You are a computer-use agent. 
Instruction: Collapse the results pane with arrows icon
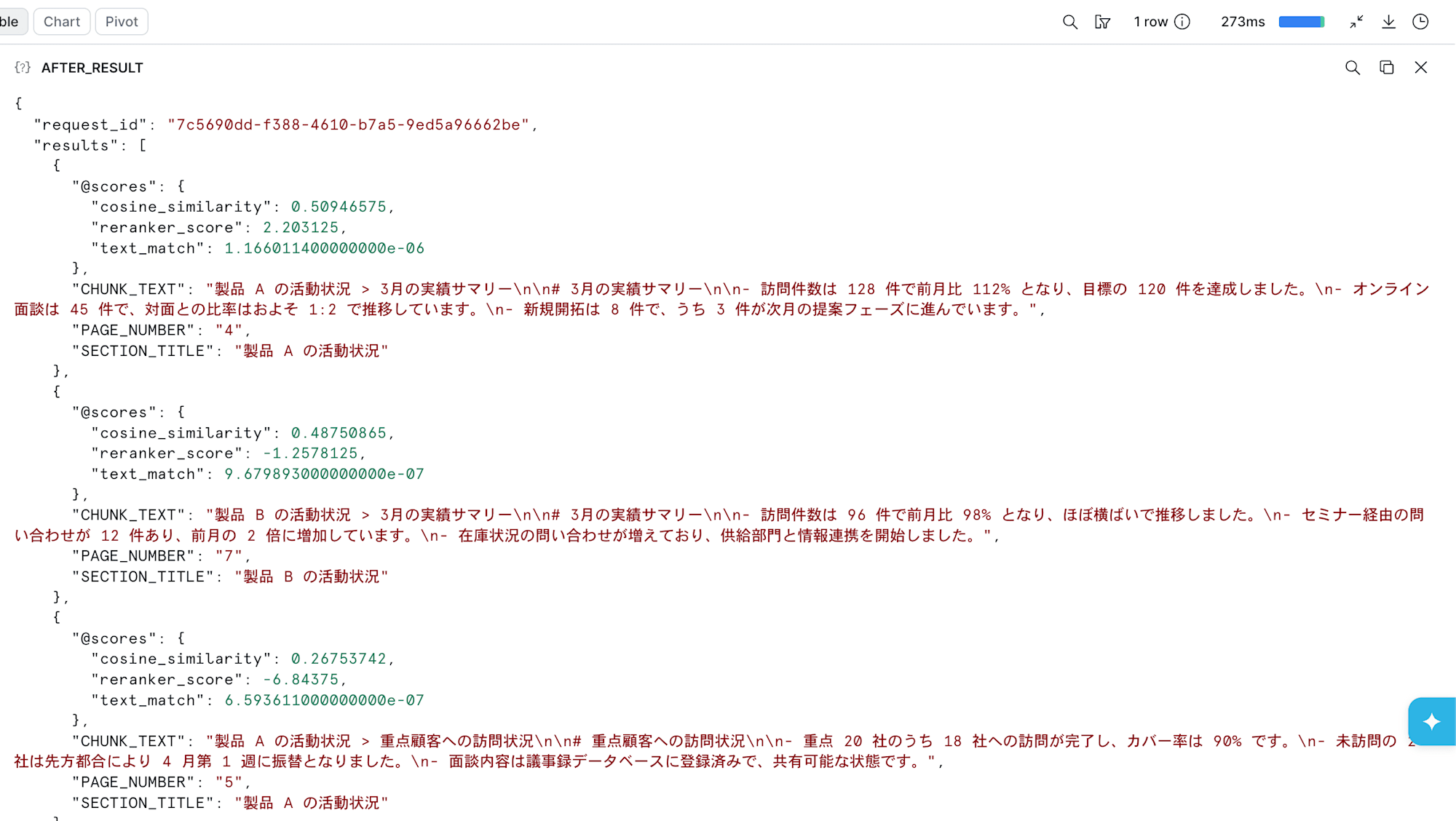point(1356,22)
